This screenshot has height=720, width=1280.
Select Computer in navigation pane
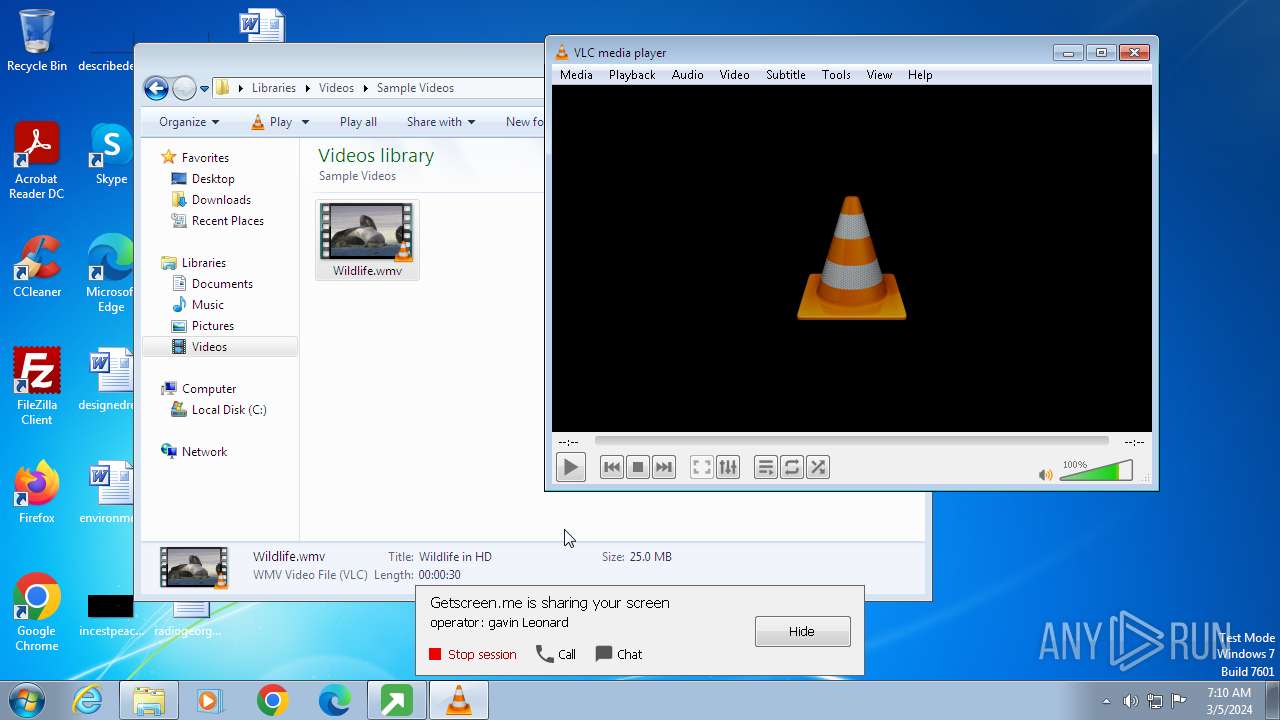click(209, 389)
